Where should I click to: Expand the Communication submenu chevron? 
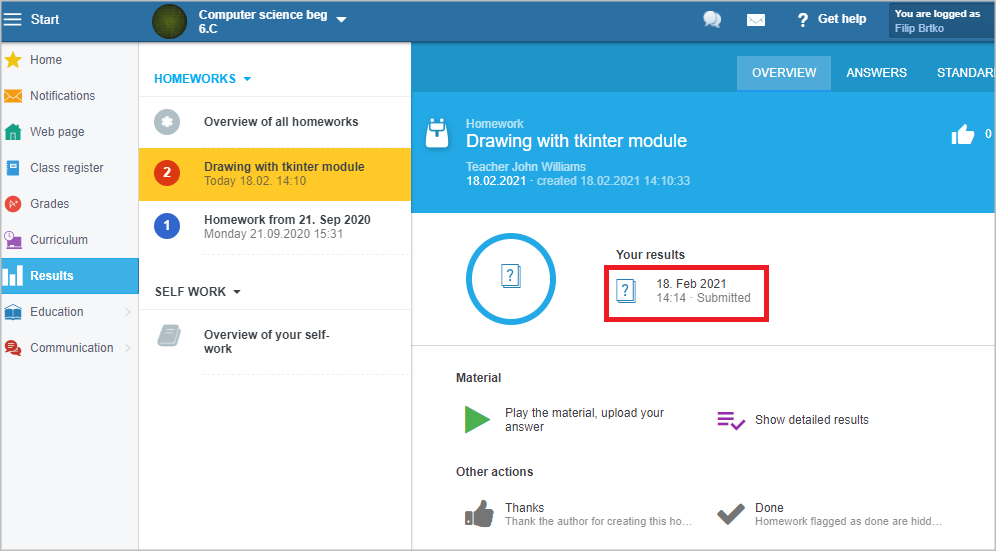click(128, 348)
